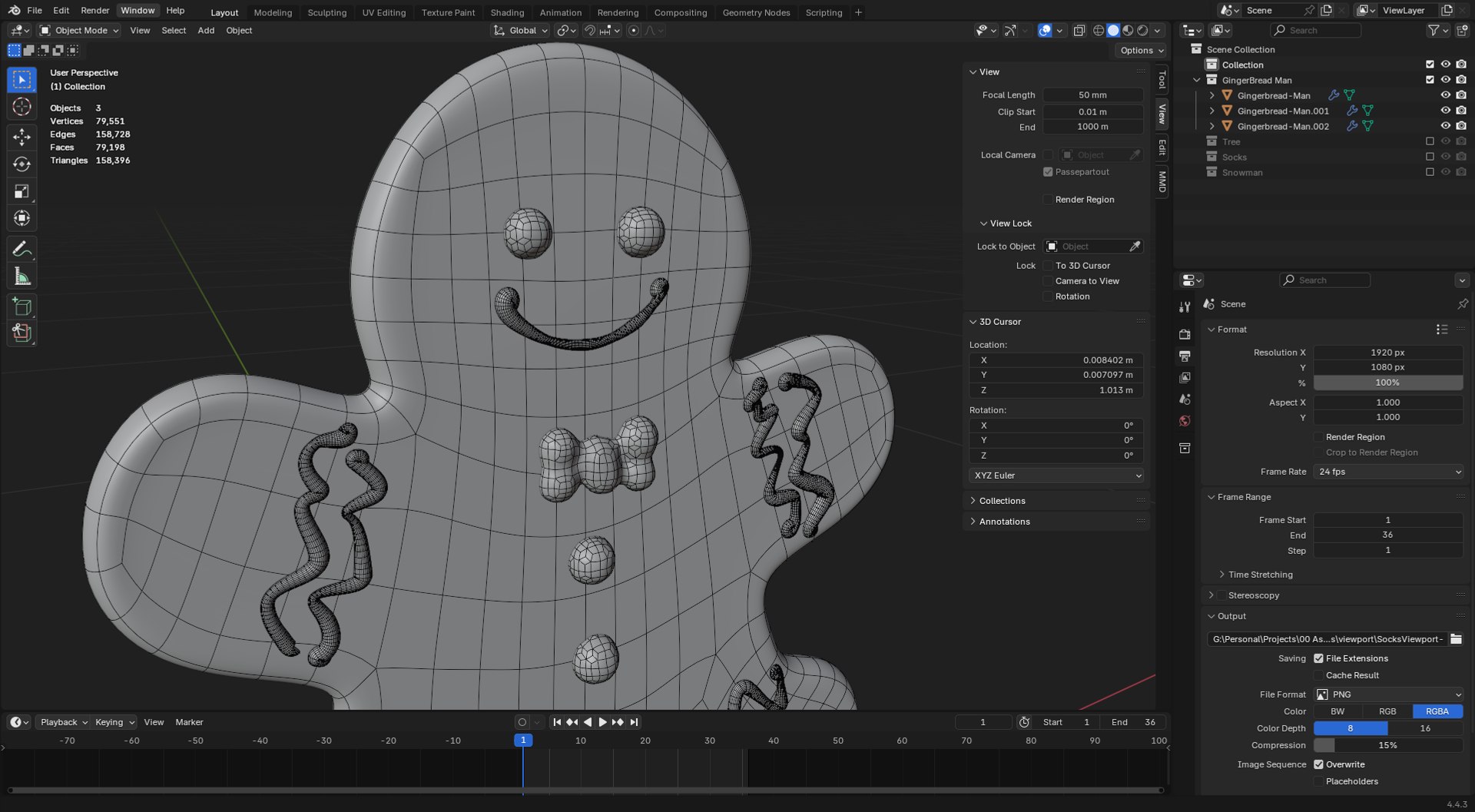Toggle X-ray display in viewport header
The height and width of the screenshot is (812, 1475).
pyautogui.click(x=1079, y=31)
